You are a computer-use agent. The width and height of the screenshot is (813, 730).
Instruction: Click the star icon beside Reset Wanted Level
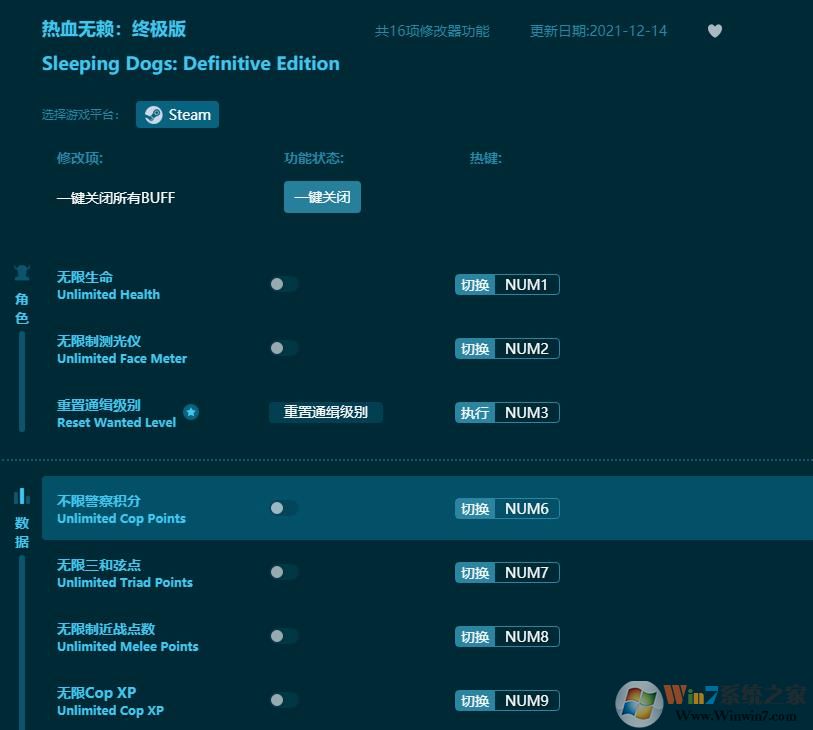tap(191, 412)
